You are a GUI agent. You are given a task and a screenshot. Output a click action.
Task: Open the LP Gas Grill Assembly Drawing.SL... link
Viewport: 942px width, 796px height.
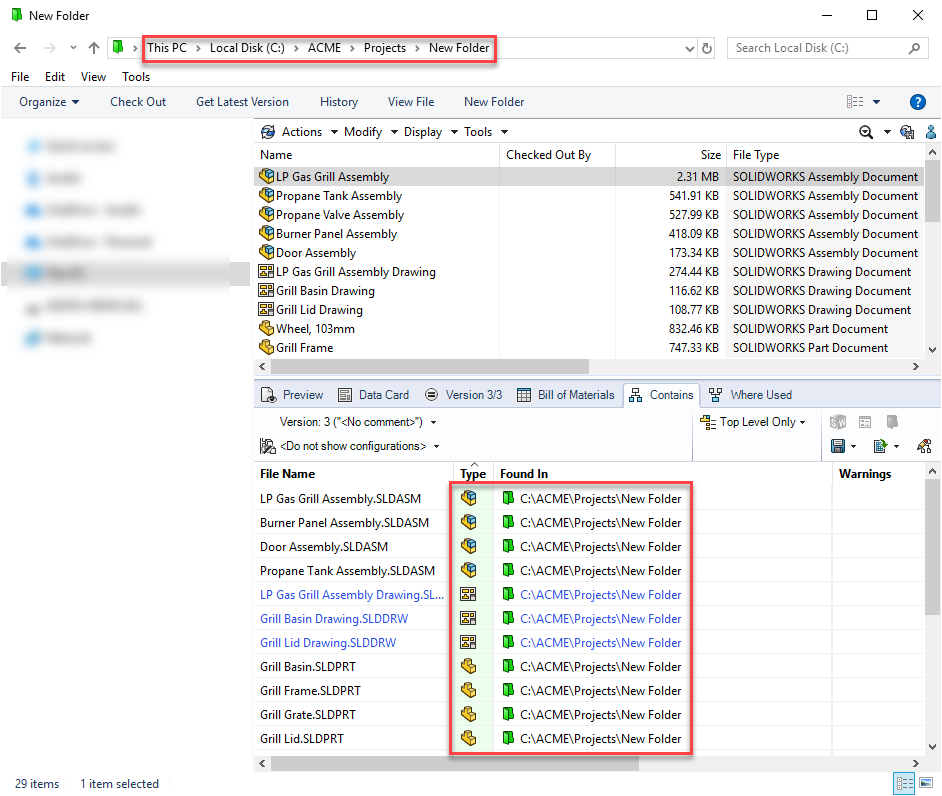[x=352, y=595]
